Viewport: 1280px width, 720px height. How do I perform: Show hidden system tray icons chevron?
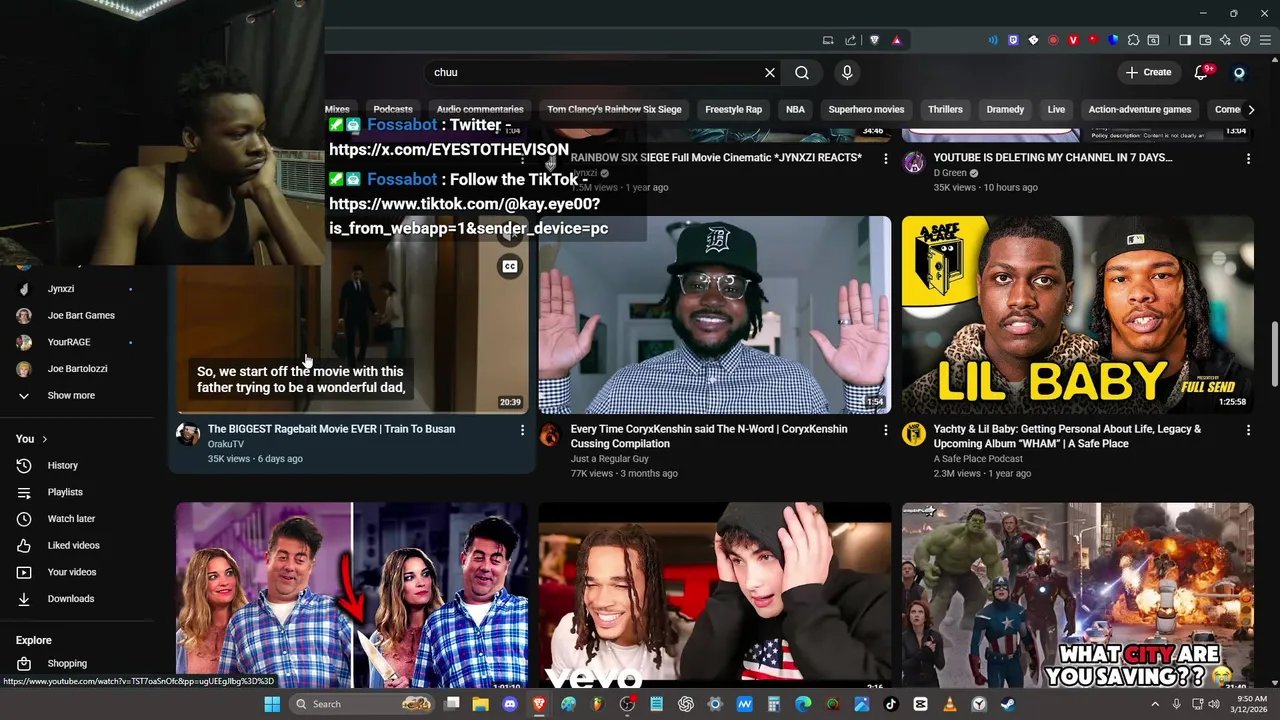pos(1154,704)
